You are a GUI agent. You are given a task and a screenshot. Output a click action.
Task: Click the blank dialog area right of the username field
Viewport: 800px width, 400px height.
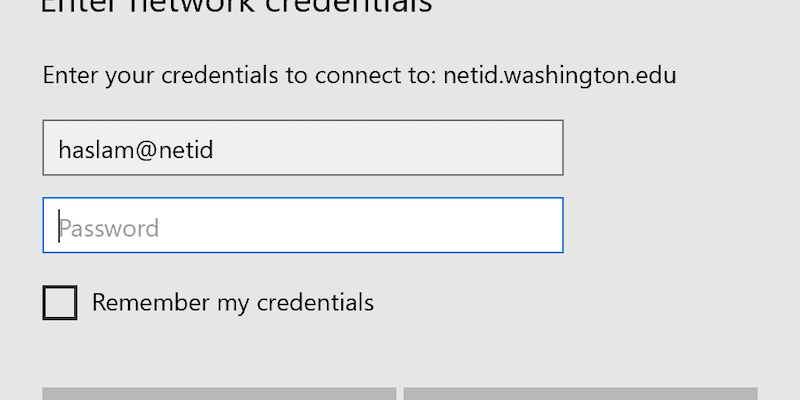pyautogui.click(x=679, y=148)
